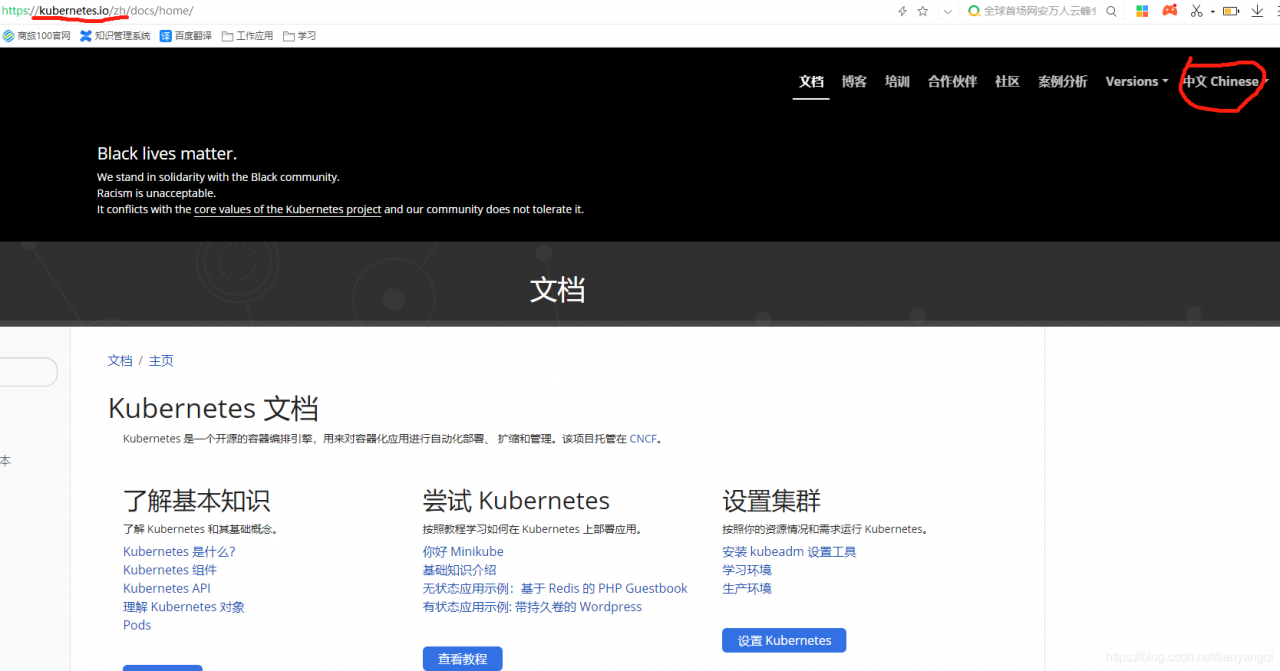Open the 知识管理系统 bookmark
1280x671 pixels.
(115, 36)
